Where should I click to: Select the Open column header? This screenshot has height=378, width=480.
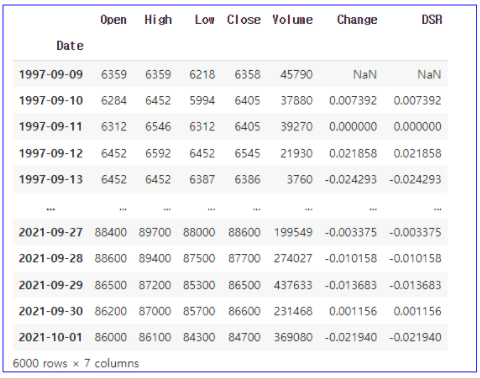[113, 20]
